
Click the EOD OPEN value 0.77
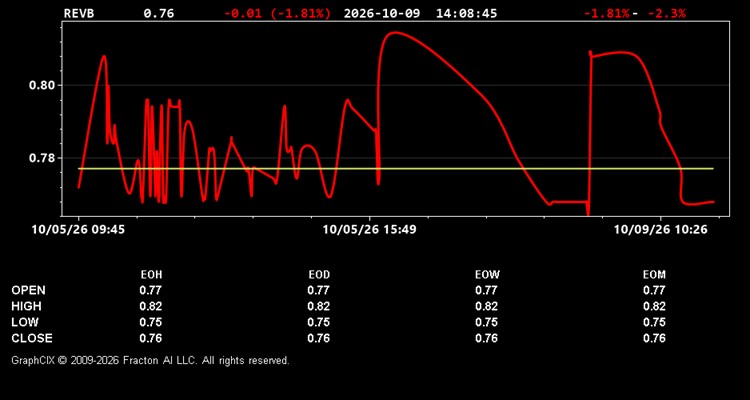pyautogui.click(x=319, y=290)
